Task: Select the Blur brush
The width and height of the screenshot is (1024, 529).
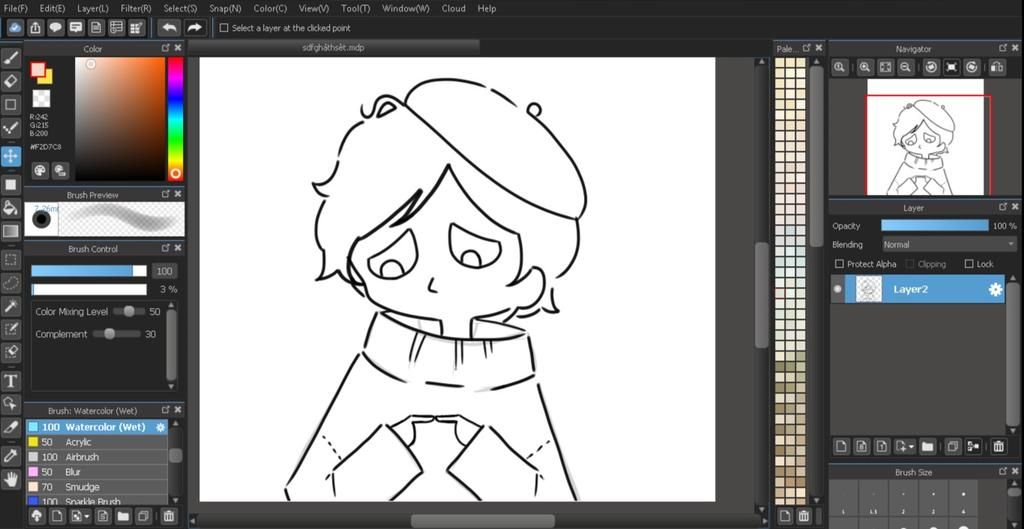Action: coord(97,472)
